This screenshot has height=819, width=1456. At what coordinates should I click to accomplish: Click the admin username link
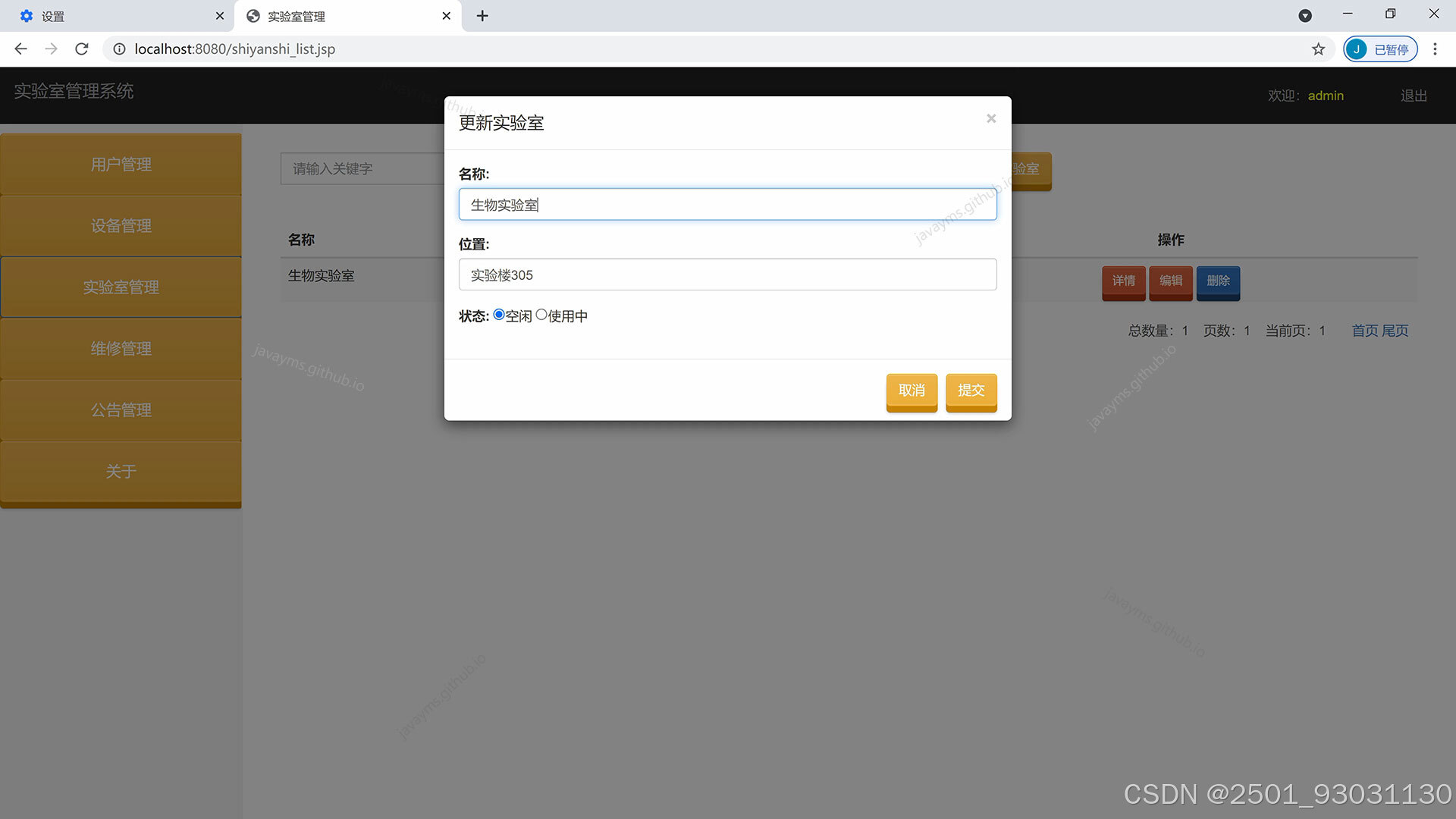[x=1326, y=96]
